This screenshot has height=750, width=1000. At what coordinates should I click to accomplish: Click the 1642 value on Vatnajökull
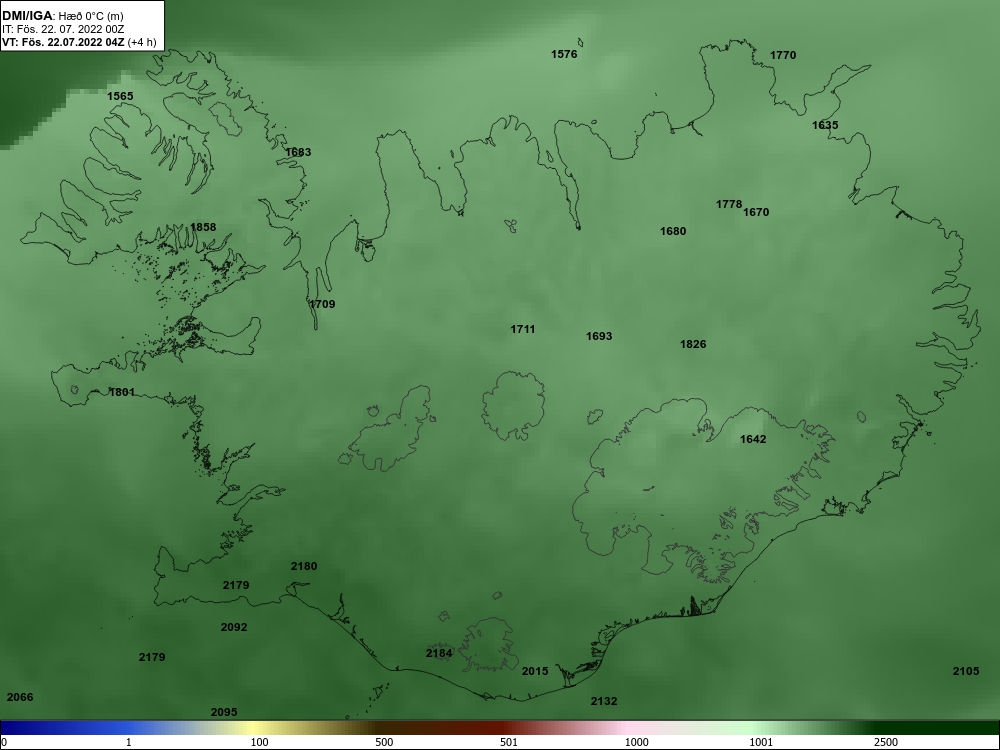753,439
